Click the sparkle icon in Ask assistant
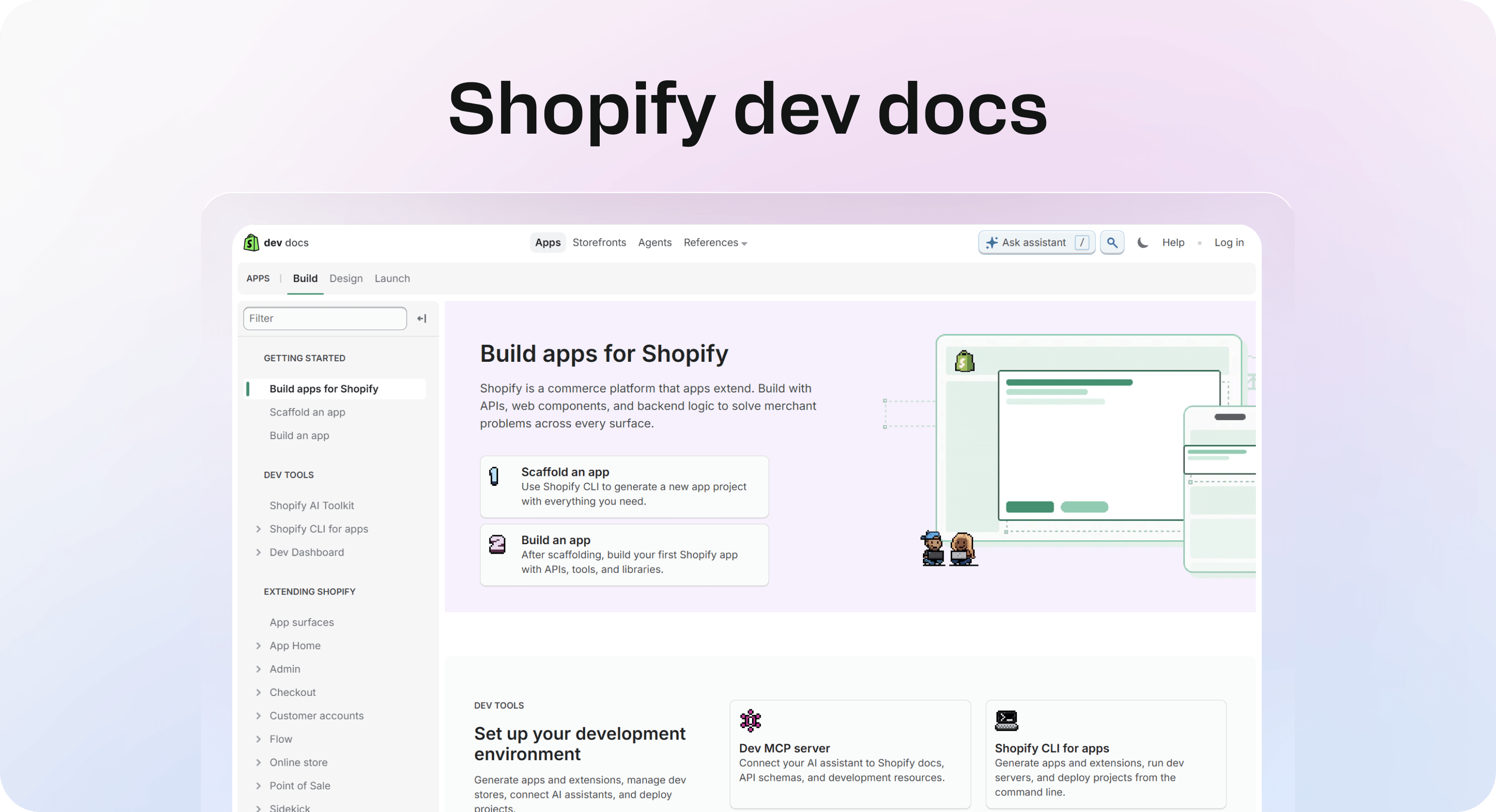 992,243
